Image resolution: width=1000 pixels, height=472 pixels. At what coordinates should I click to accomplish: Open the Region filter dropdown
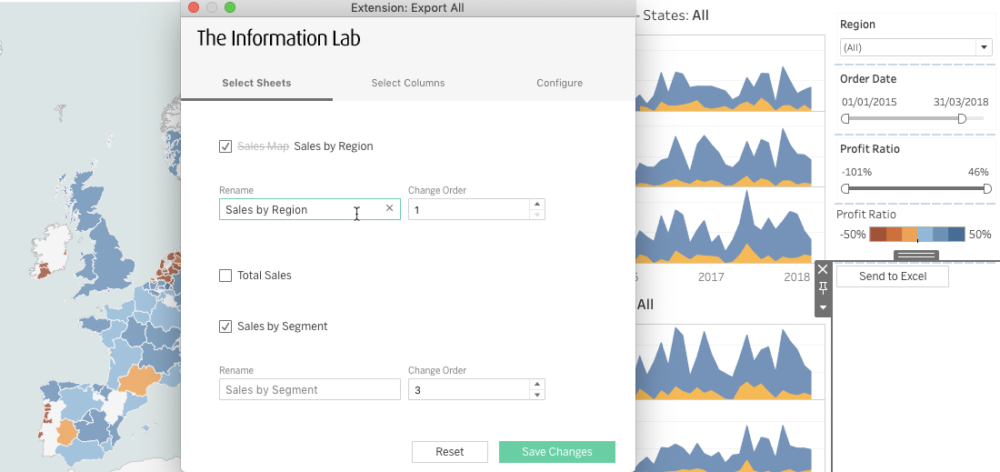[984, 47]
